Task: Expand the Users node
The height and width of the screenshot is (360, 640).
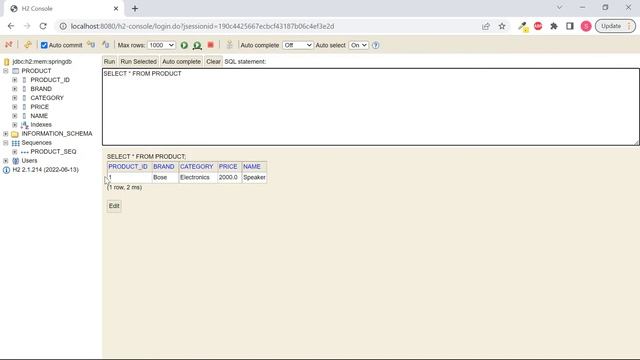Action: pyautogui.click(x=6, y=161)
